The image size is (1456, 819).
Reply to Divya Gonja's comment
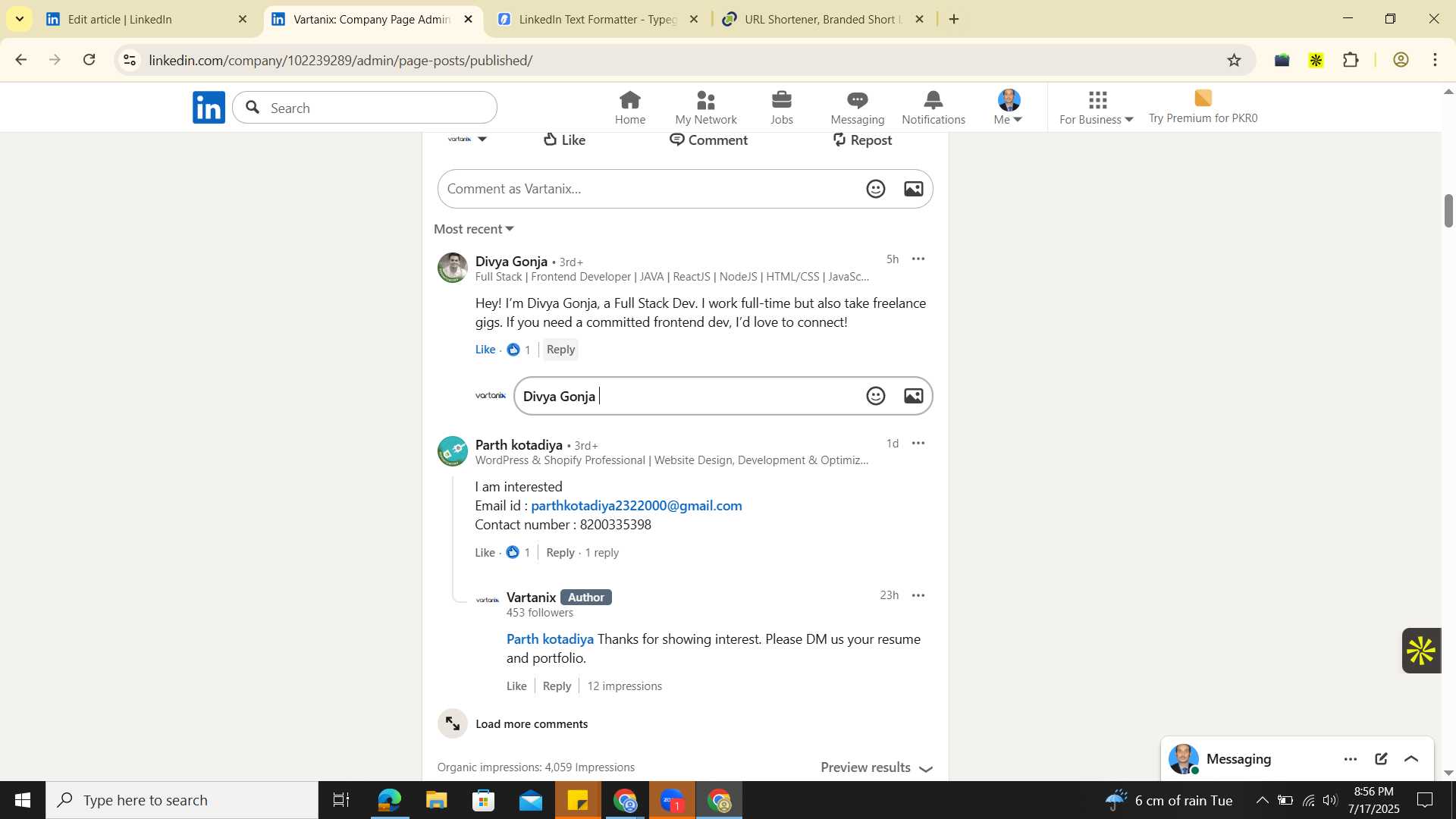560,350
